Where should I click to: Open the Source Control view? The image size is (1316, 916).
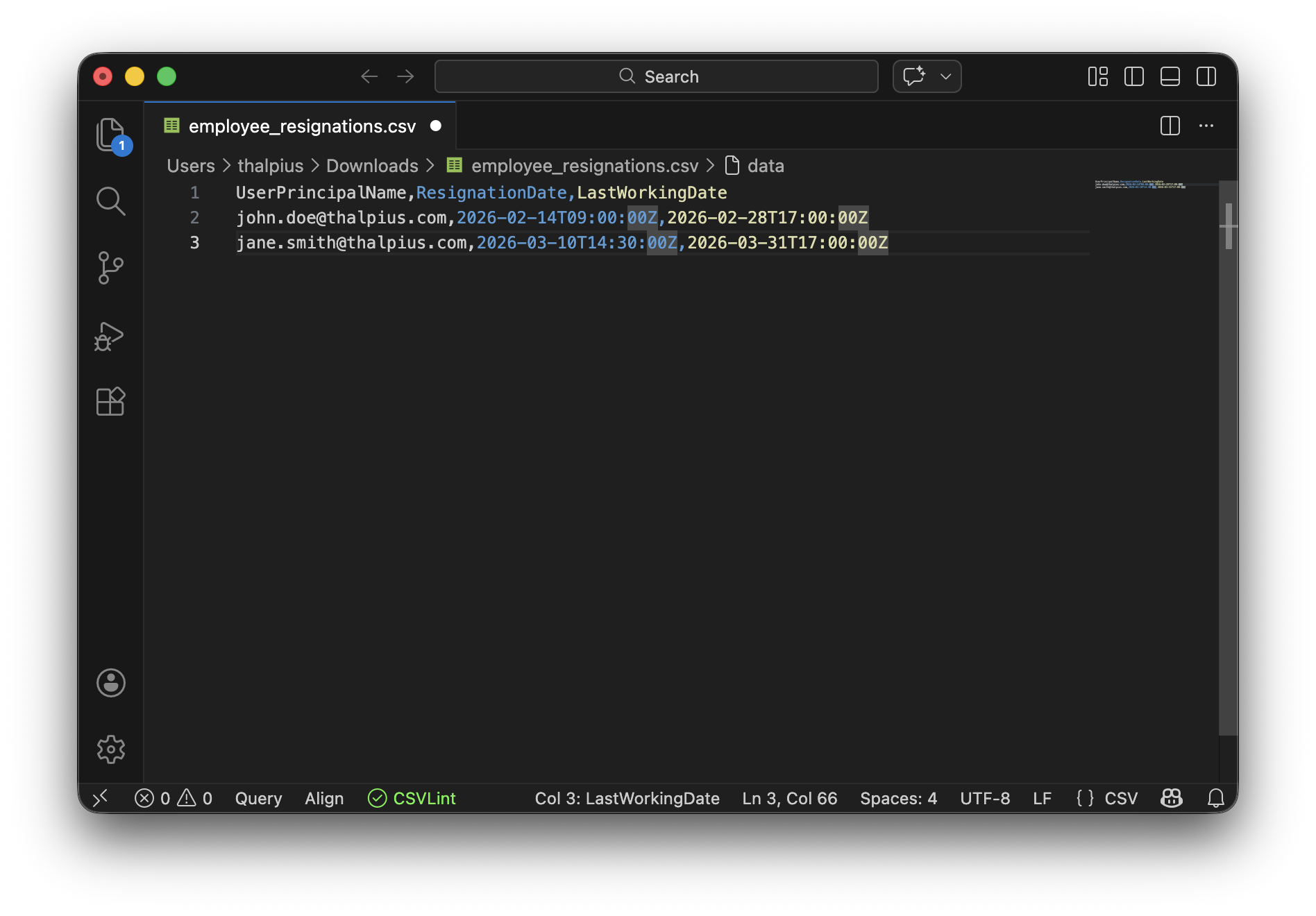pyautogui.click(x=110, y=268)
